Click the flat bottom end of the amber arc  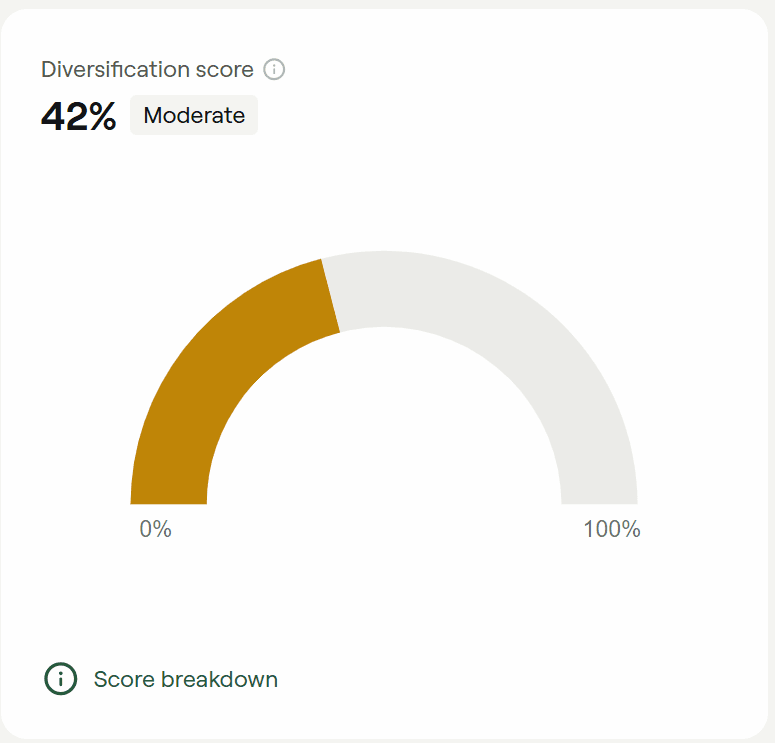[169, 502]
